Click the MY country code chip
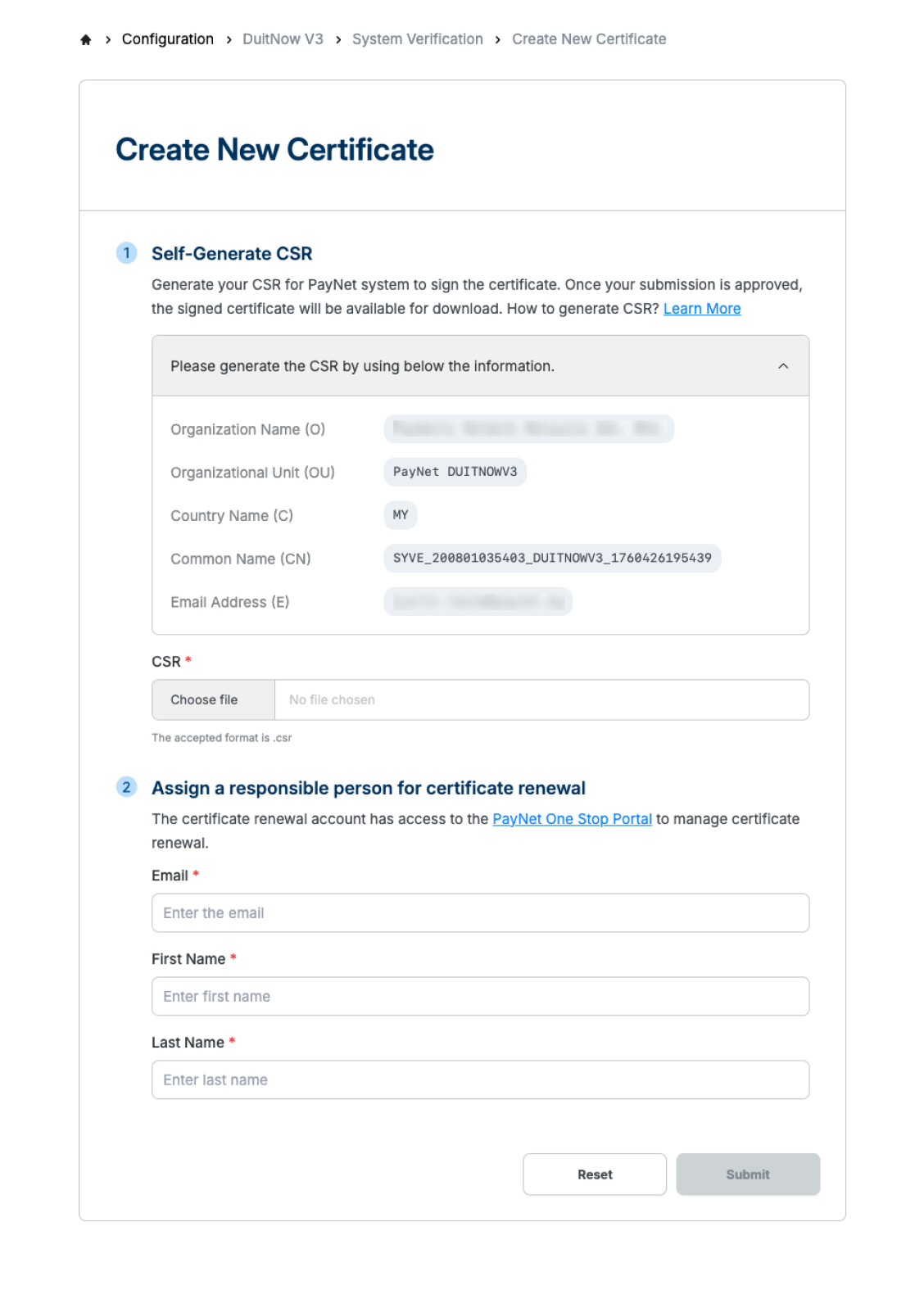The height and width of the screenshot is (1308, 924). coord(400,515)
